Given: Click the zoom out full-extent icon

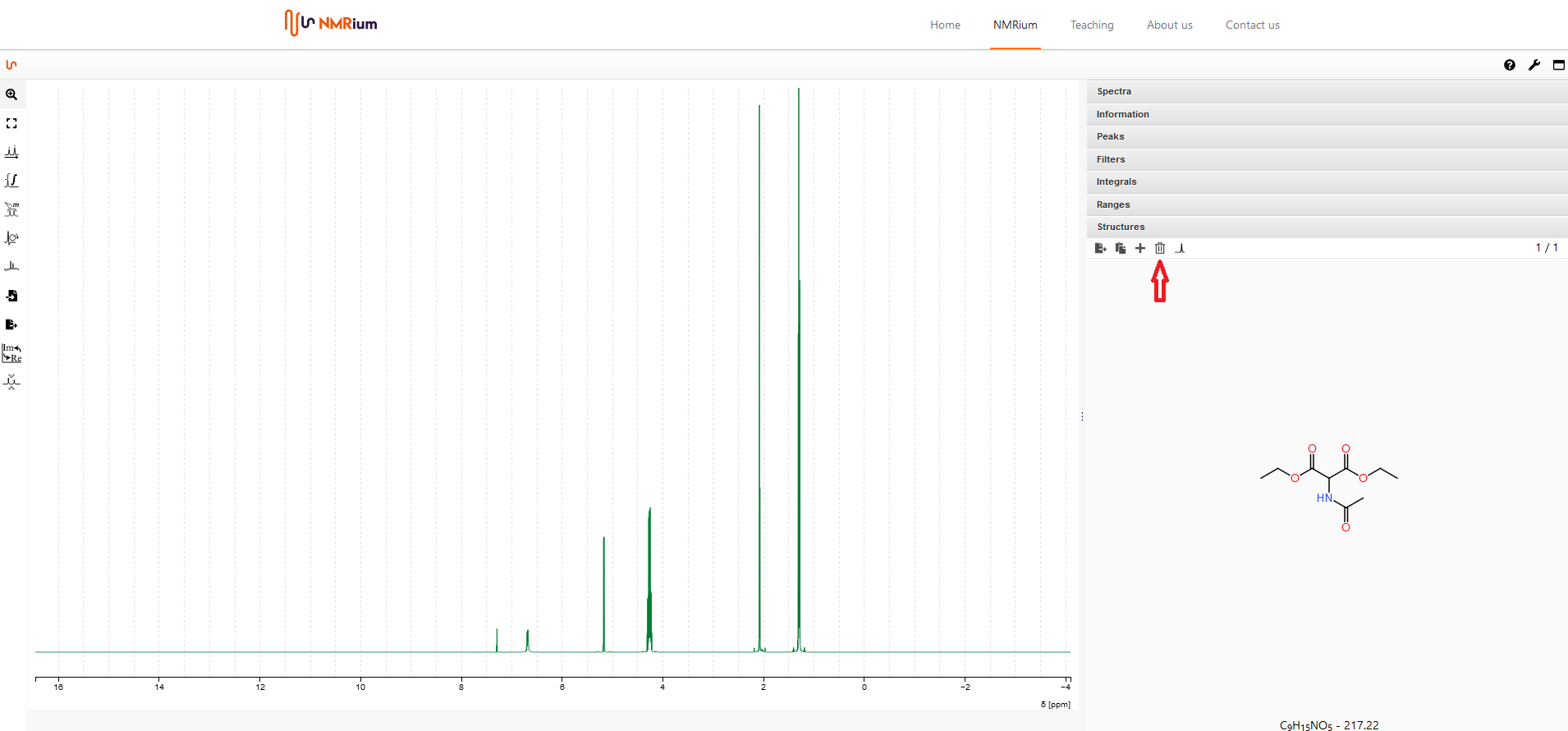Looking at the screenshot, I should pos(11,123).
